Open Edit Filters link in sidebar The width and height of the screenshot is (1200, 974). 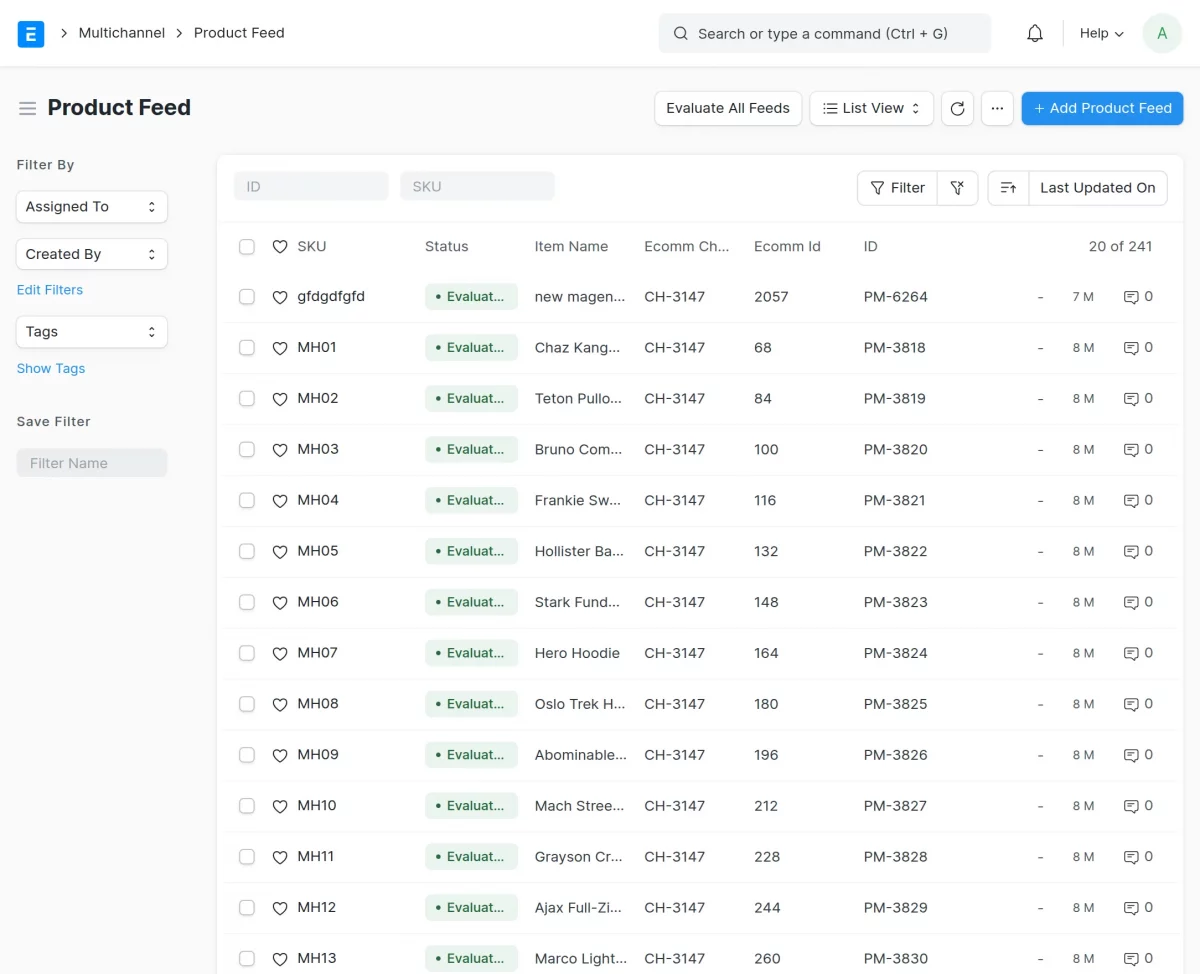(50, 290)
